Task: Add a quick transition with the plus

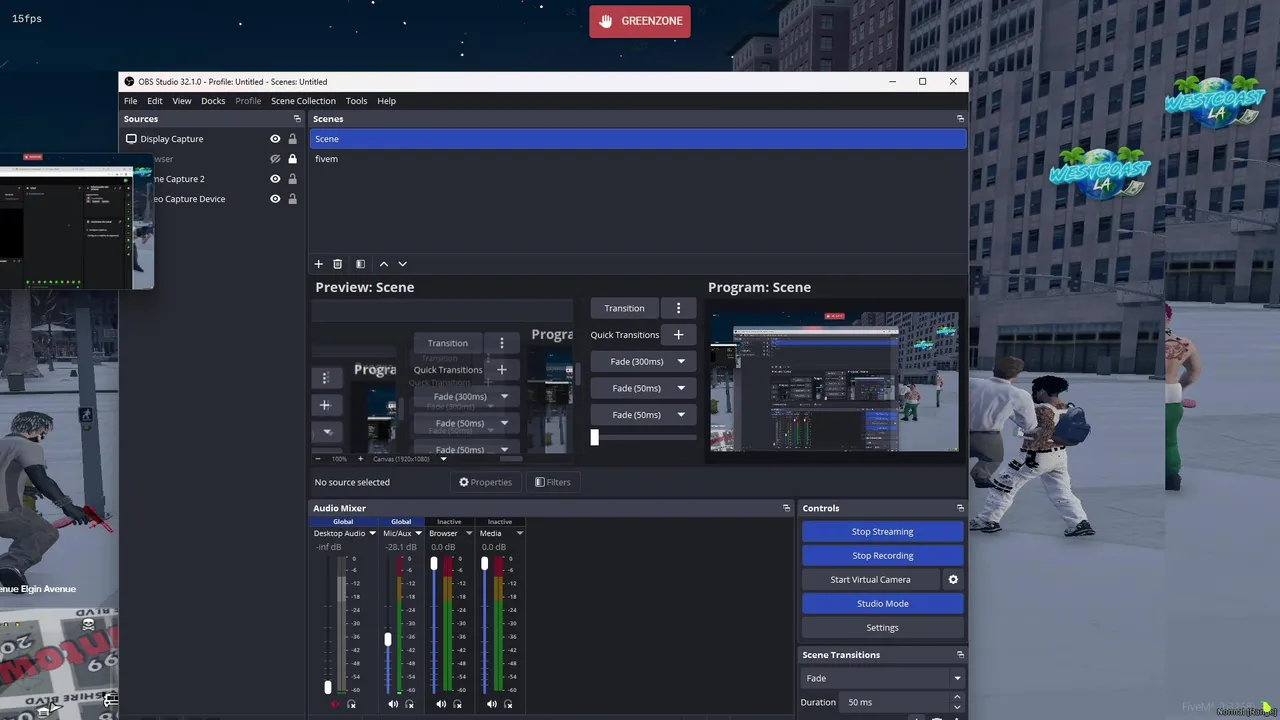Action: (x=678, y=335)
